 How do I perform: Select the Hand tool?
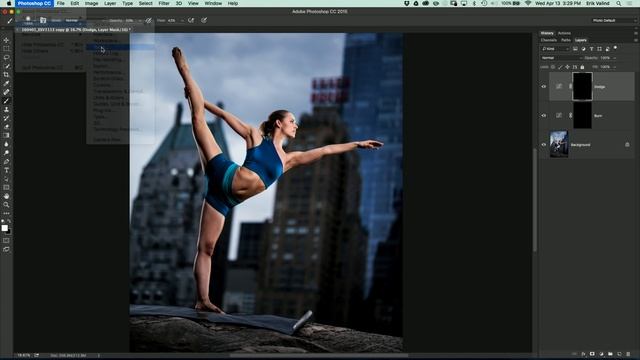click(6, 196)
